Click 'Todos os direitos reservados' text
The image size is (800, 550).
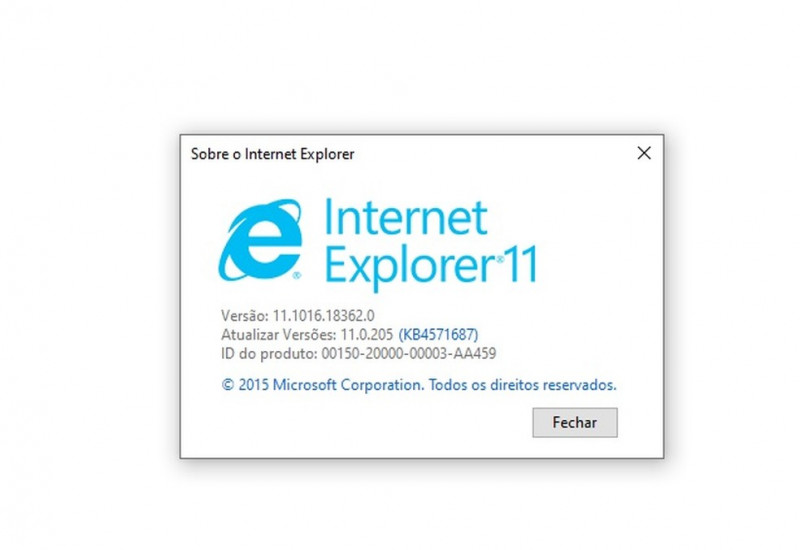[522, 385]
